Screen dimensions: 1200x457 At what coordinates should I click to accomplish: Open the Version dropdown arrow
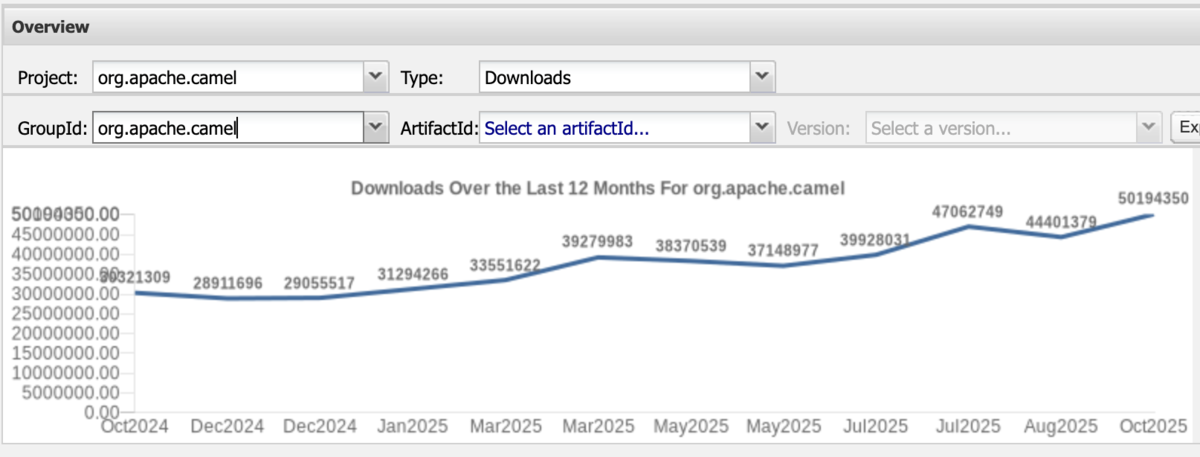pyautogui.click(x=1148, y=128)
